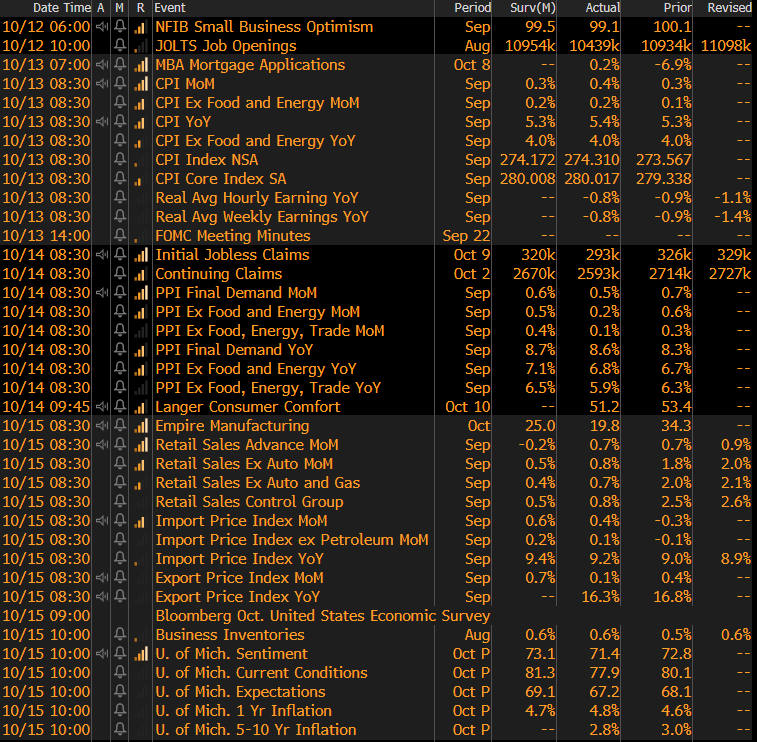The image size is (757, 742).
Task: Click the speaker icon beside CPI MoM
Action: point(101,84)
